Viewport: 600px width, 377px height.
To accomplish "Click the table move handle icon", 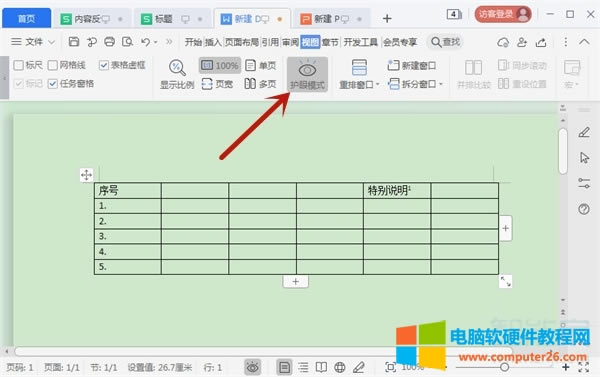I will coord(86,175).
